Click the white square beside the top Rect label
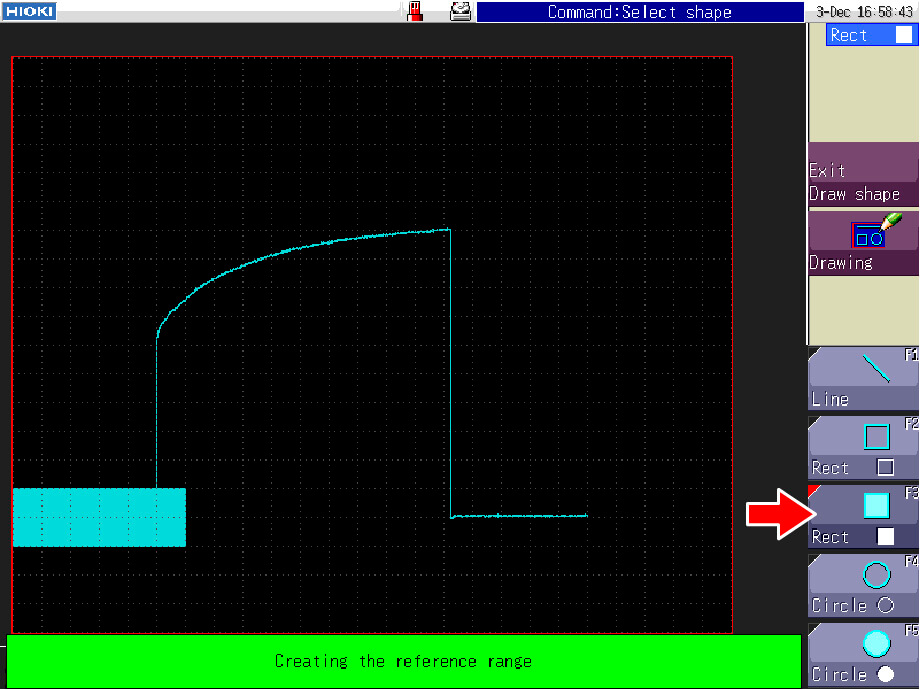This screenshot has height=690, width=920. (x=903, y=35)
